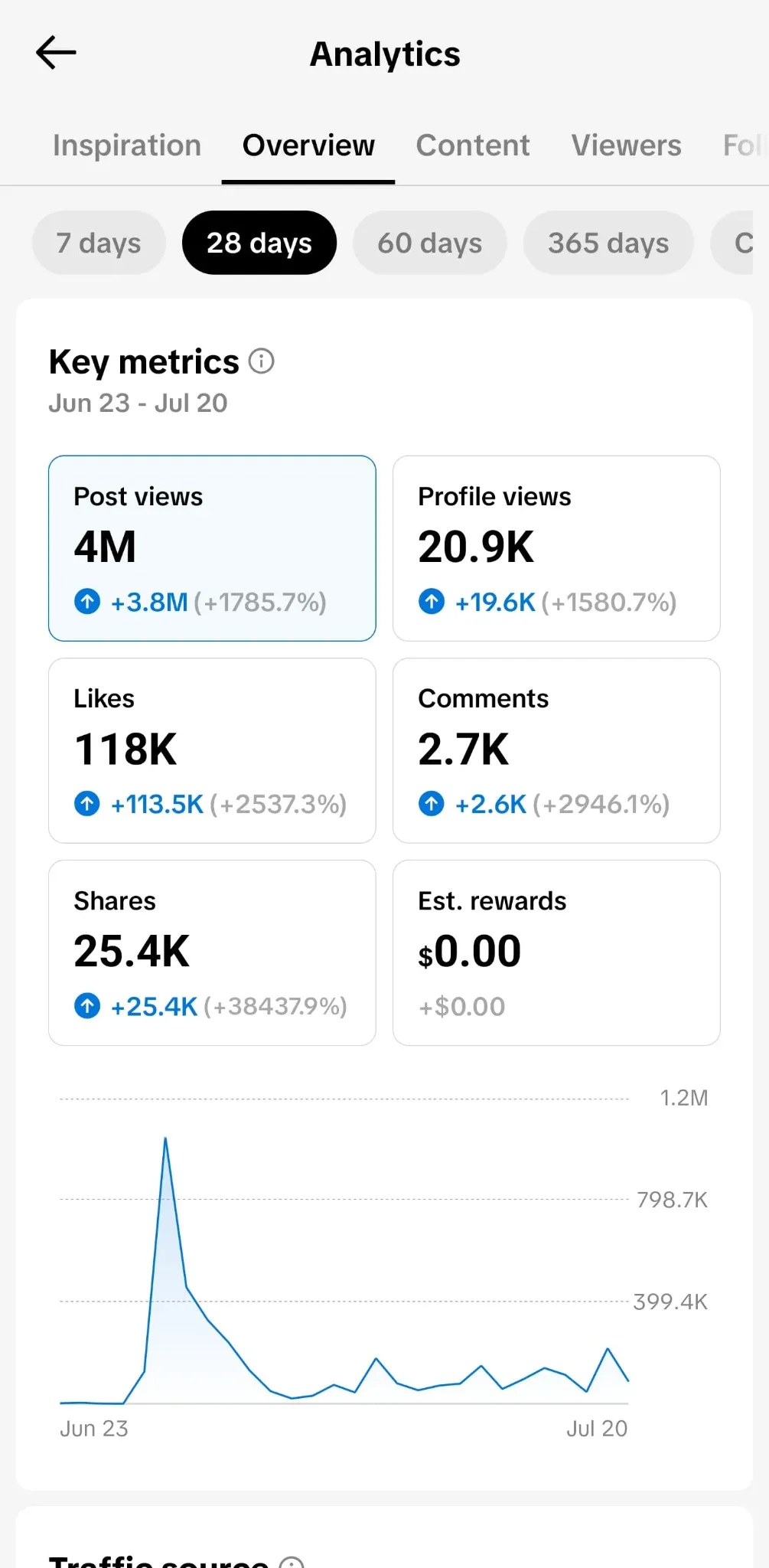Tap the Jun 23 chart start label
769x1568 pixels.
(x=94, y=1429)
